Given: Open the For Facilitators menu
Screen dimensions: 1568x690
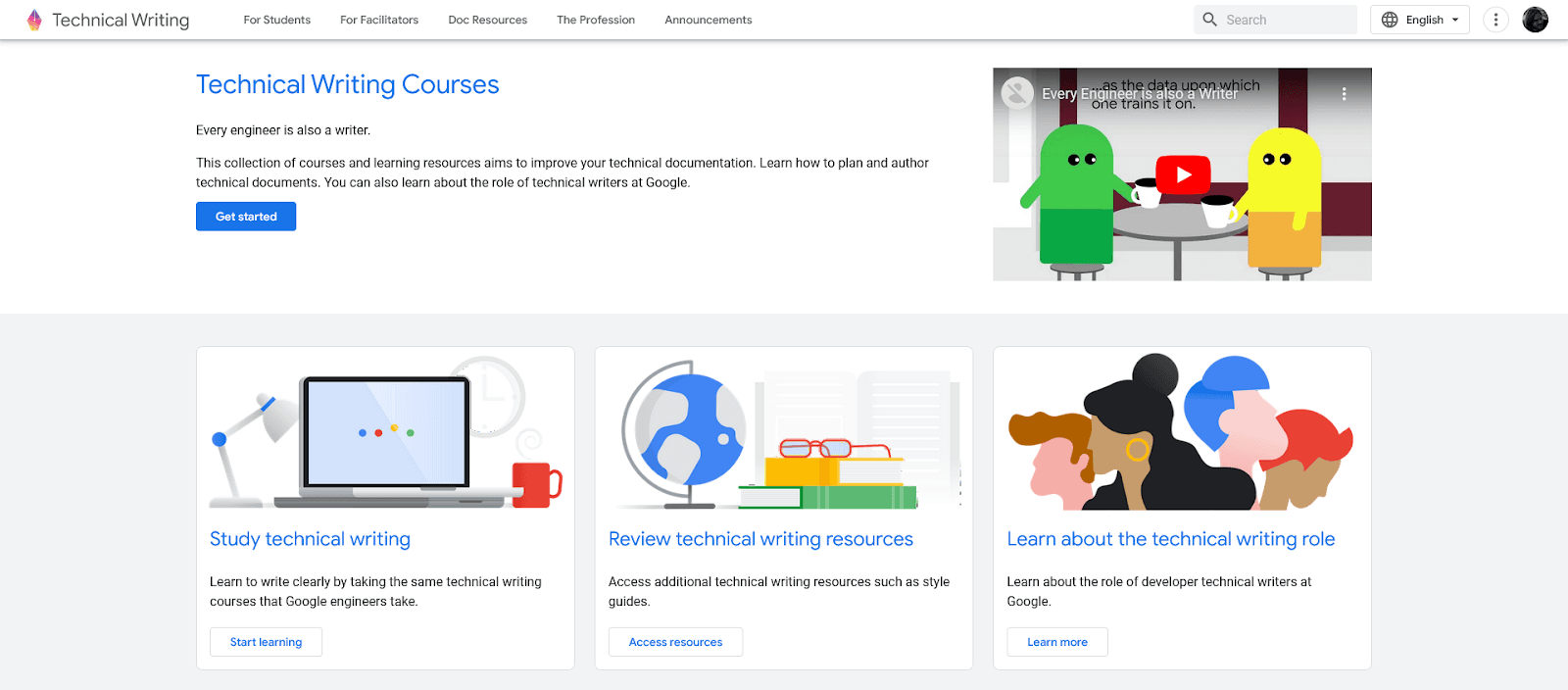Looking at the screenshot, I should coord(379,20).
